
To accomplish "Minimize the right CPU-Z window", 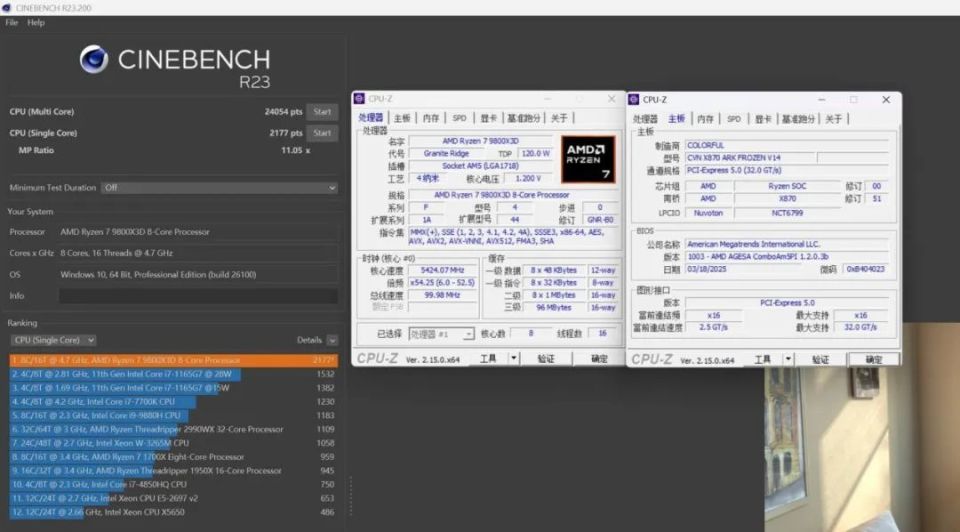I will pos(822,99).
